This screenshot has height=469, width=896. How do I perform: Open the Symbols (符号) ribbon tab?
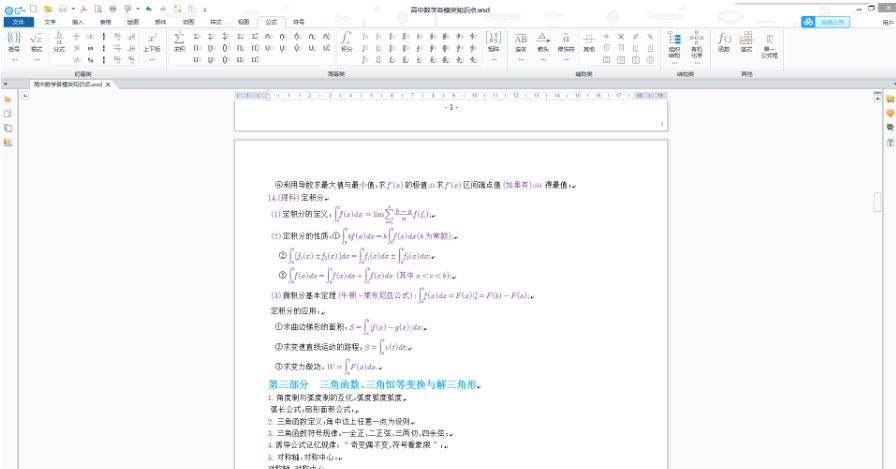299,21
